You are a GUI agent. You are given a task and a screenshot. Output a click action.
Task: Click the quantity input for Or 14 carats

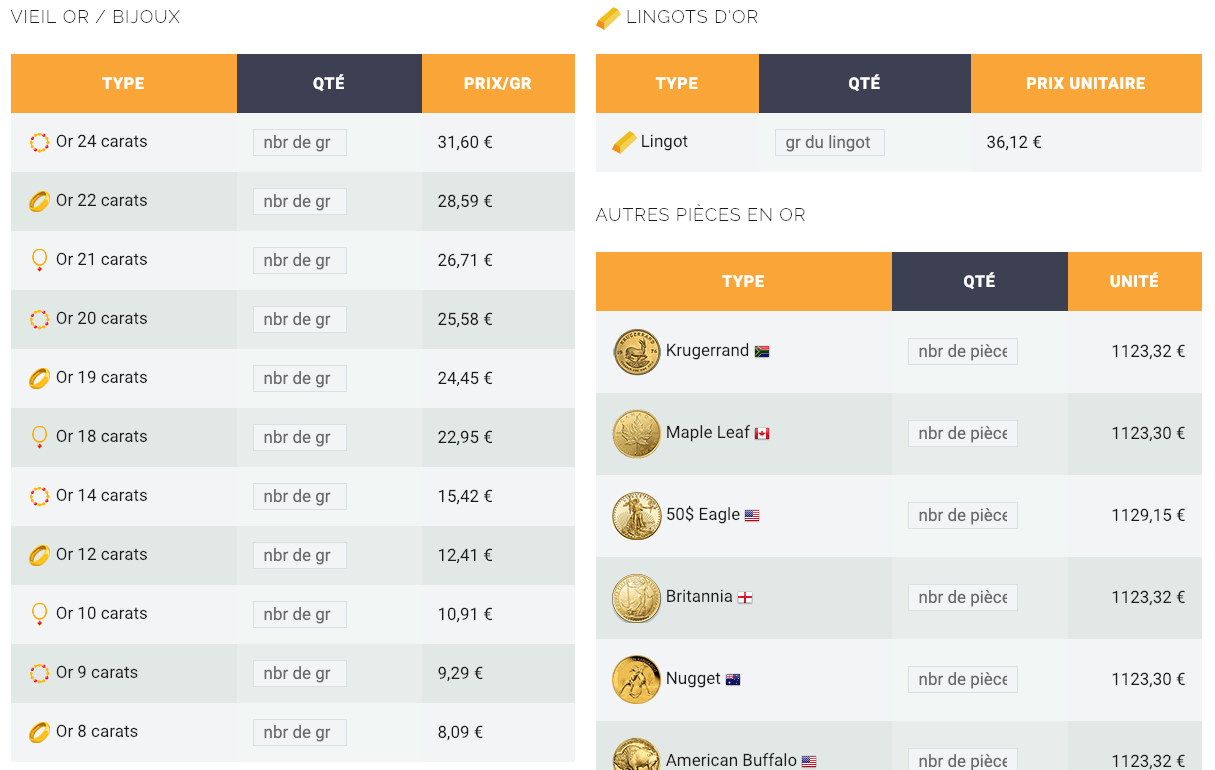tap(299, 496)
